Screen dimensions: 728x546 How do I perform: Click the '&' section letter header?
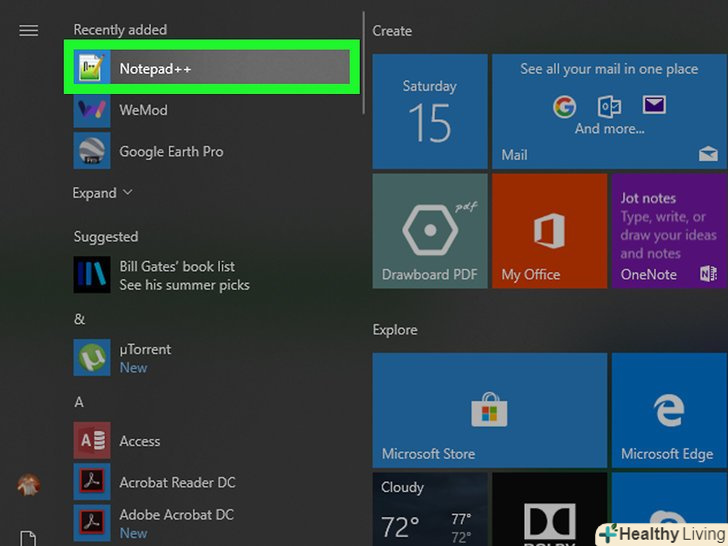[79, 319]
